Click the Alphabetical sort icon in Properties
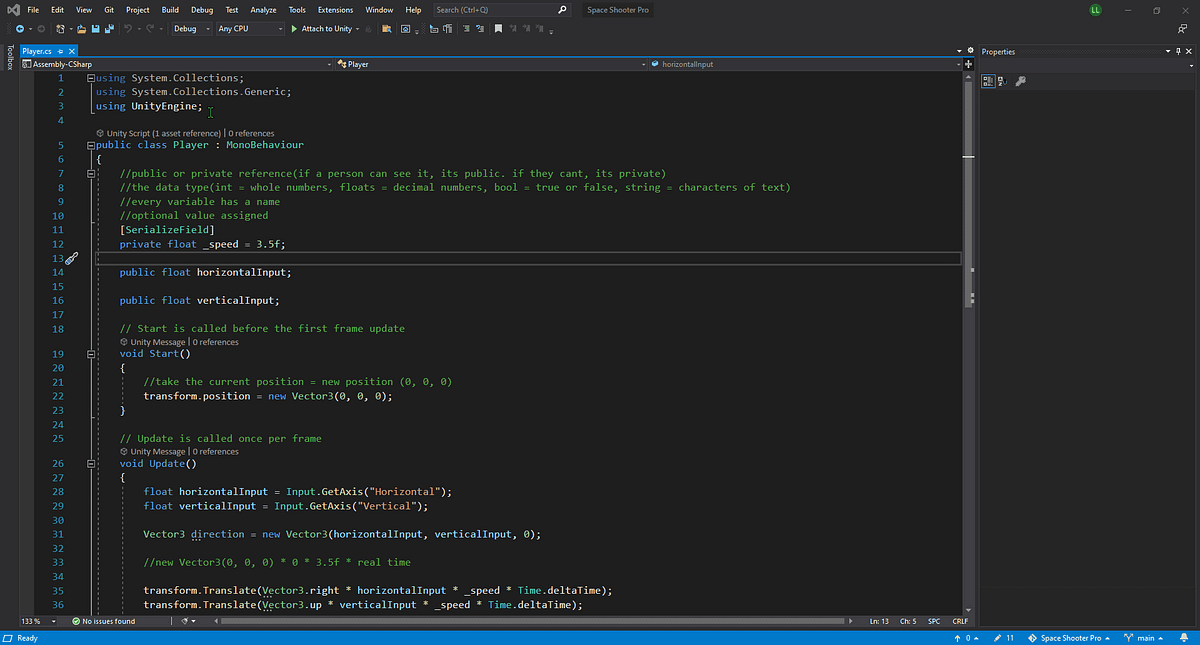This screenshot has width=1200, height=645. tap(1001, 82)
